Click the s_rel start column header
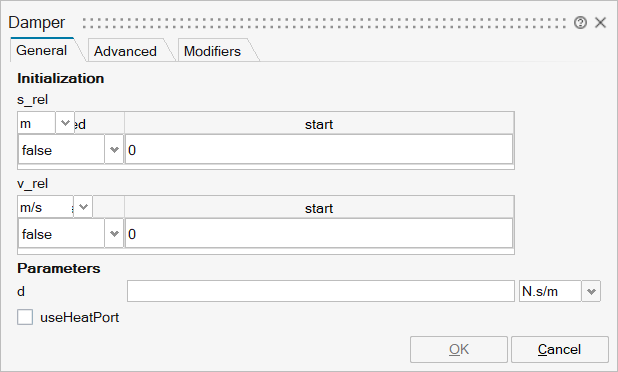 click(x=319, y=125)
